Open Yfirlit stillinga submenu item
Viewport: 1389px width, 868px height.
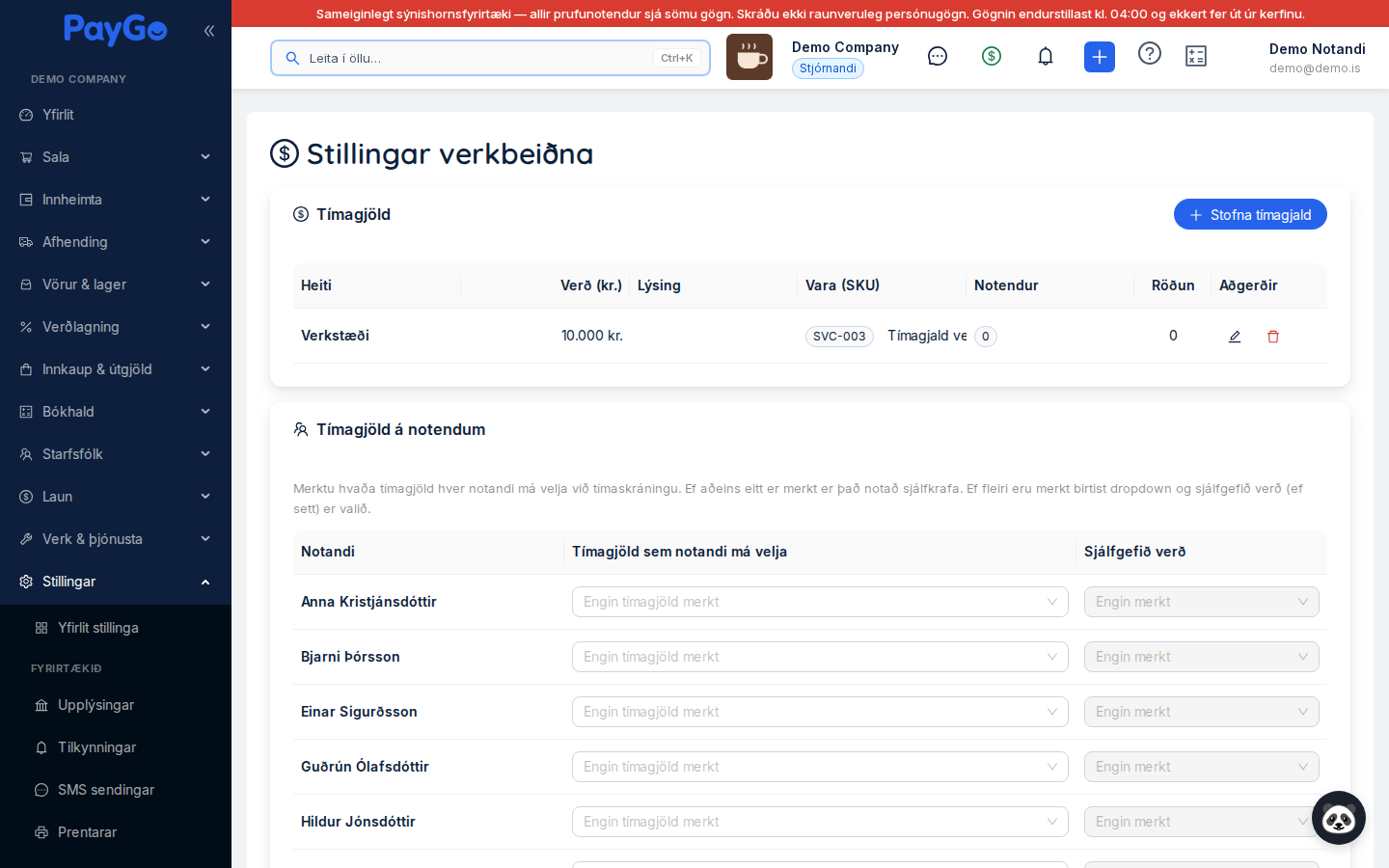point(116,628)
